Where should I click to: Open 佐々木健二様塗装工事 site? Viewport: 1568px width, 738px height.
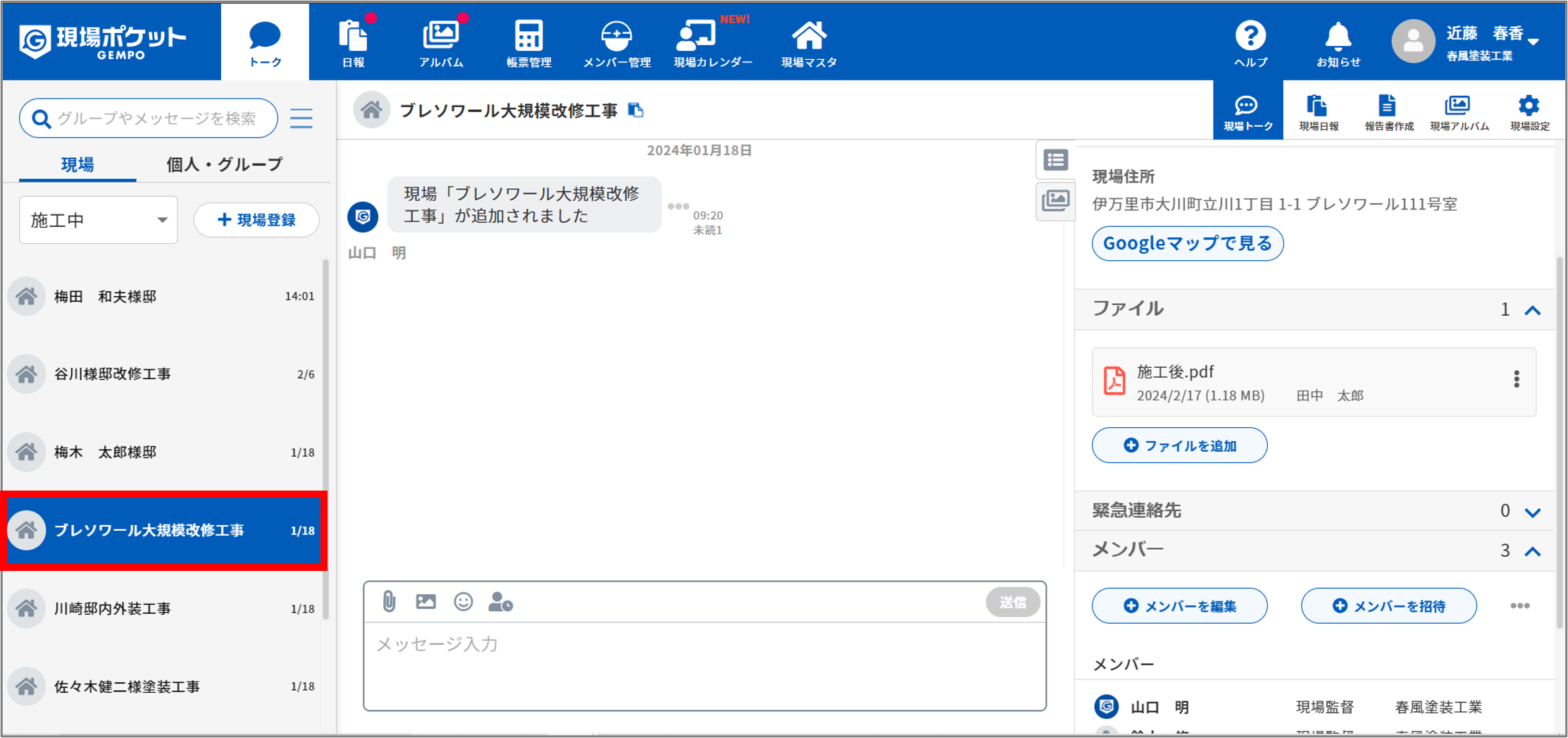[x=163, y=686]
